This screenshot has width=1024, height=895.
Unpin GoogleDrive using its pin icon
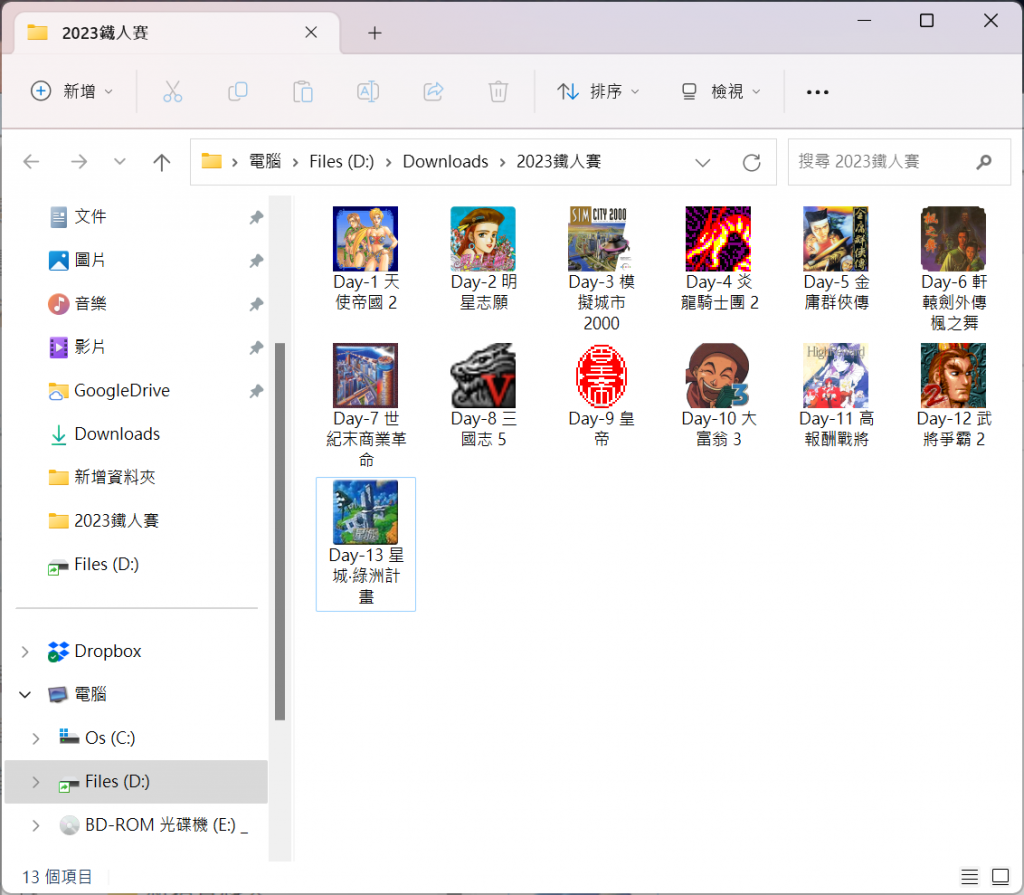[256, 391]
